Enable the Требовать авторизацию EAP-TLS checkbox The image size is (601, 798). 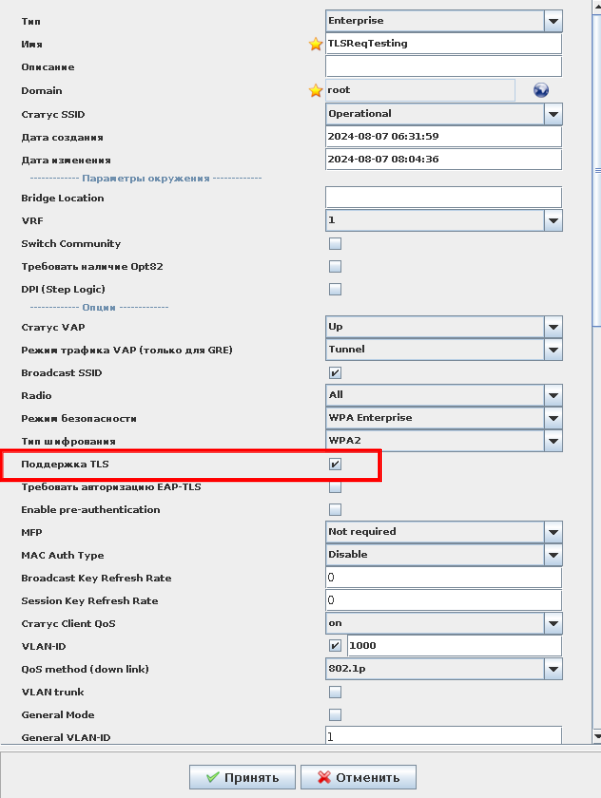coord(335,487)
